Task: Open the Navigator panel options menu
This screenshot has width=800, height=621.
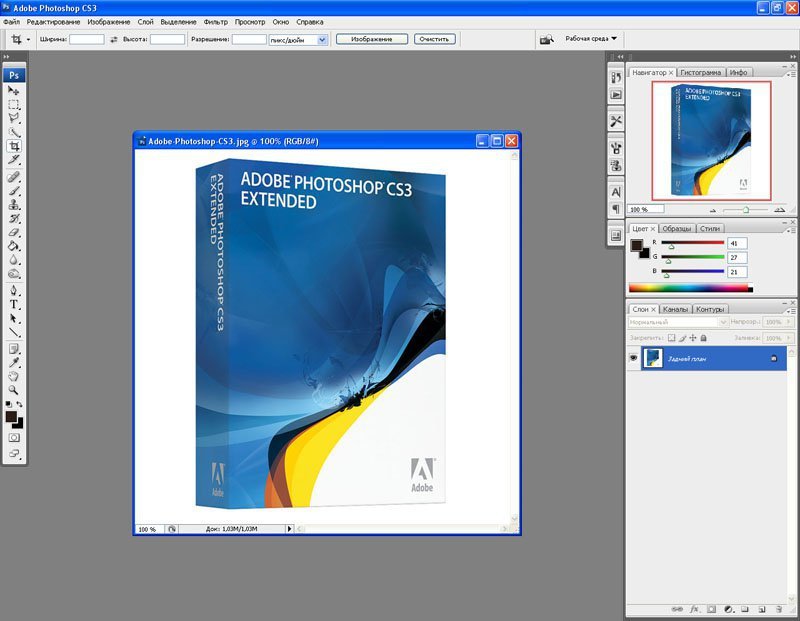Action: tap(792, 74)
